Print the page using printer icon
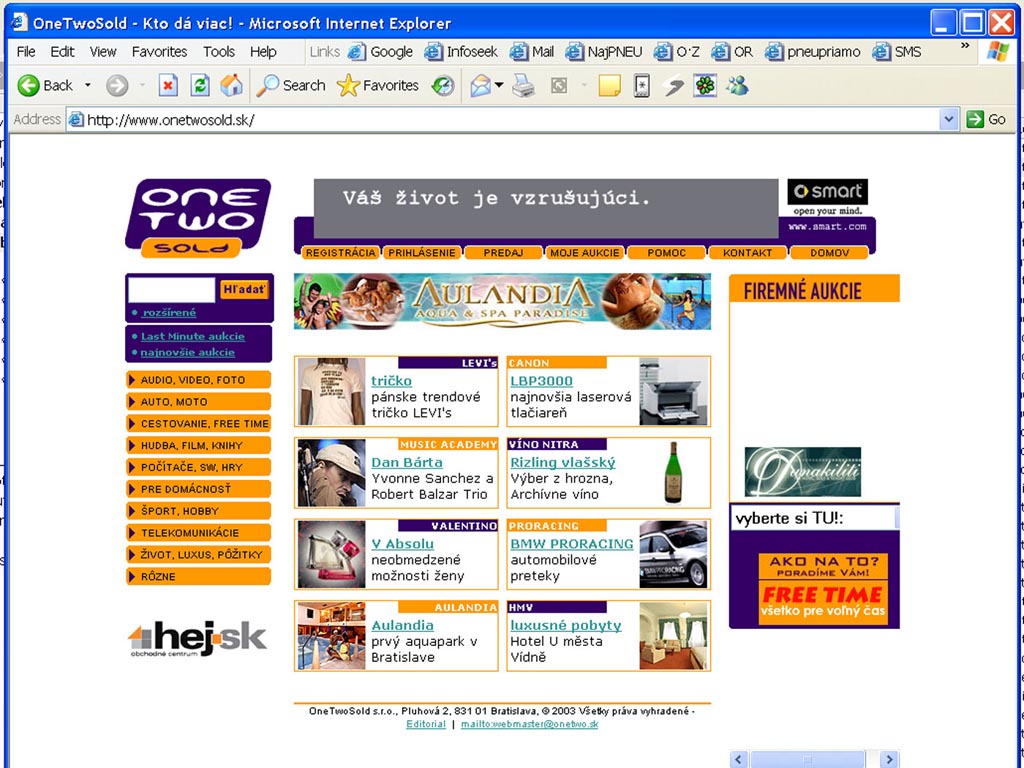The height and width of the screenshot is (768, 1024). pos(523,86)
